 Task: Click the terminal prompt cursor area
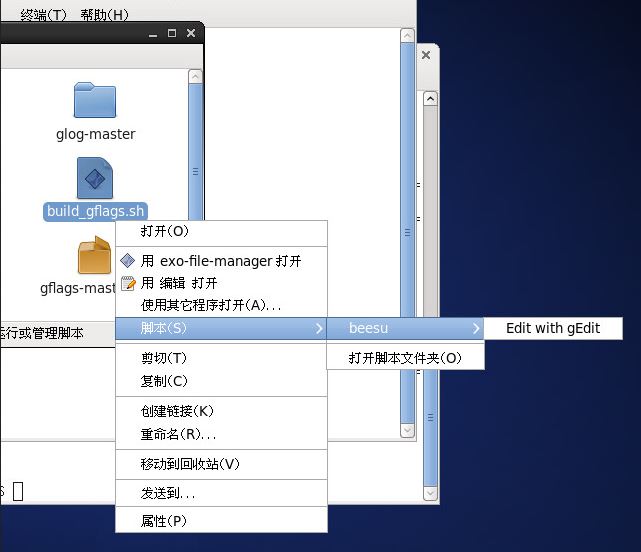(x=18, y=491)
